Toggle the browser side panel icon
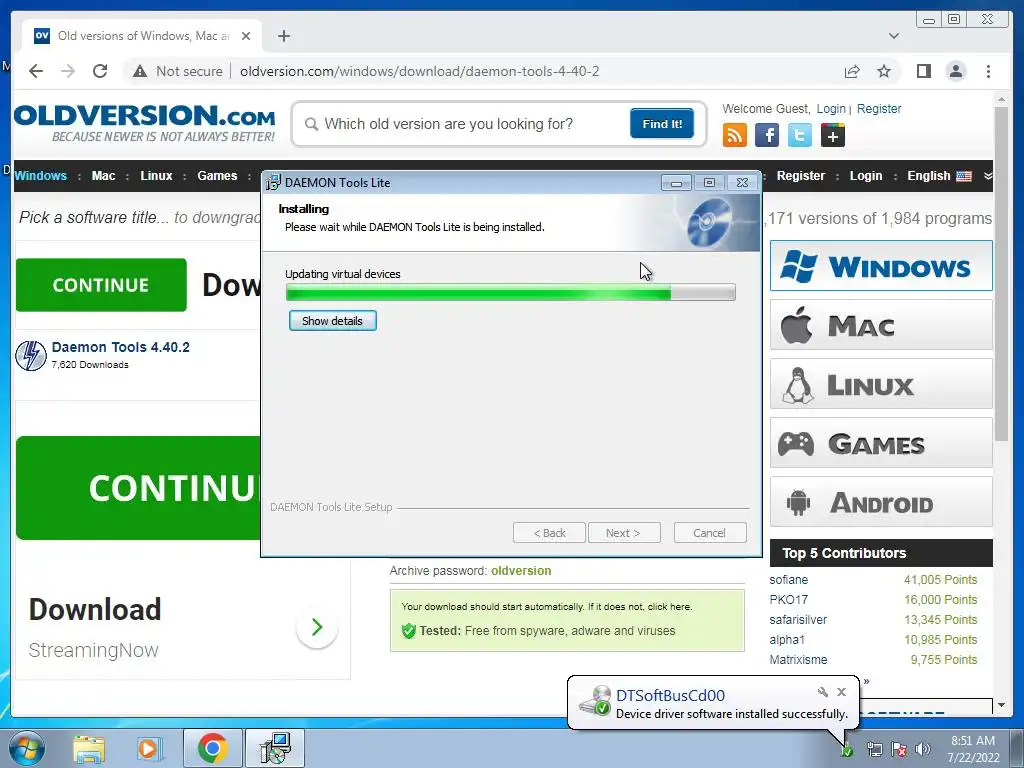 (923, 71)
